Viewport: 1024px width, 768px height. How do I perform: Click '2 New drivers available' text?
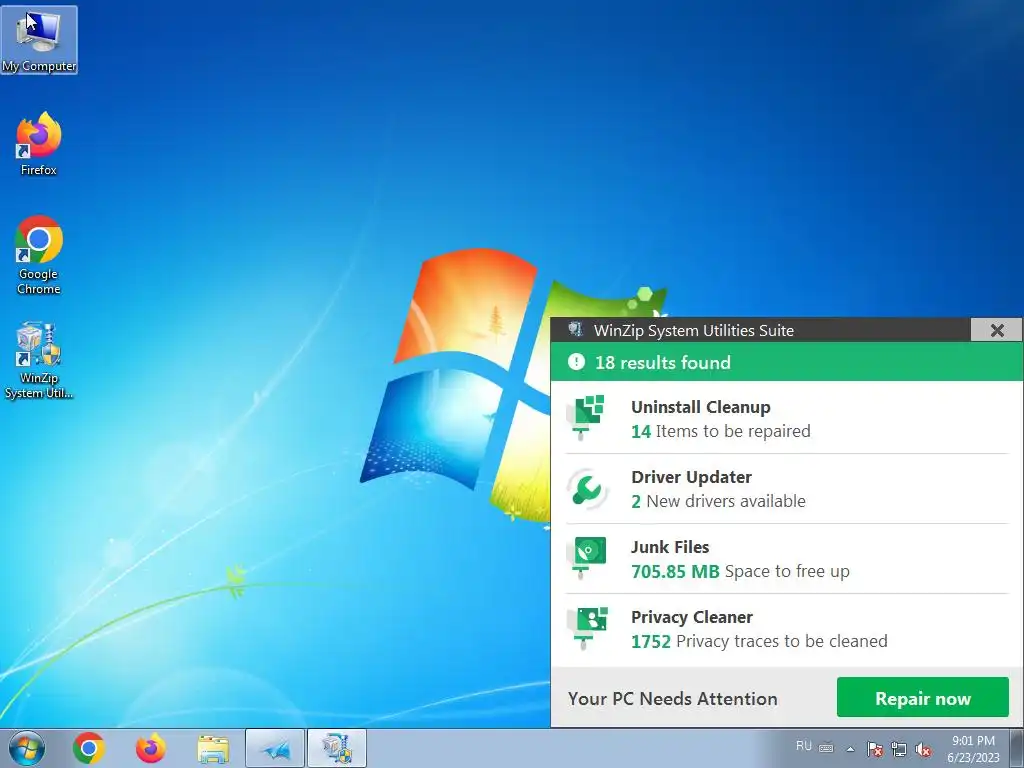tap(718, 501)
